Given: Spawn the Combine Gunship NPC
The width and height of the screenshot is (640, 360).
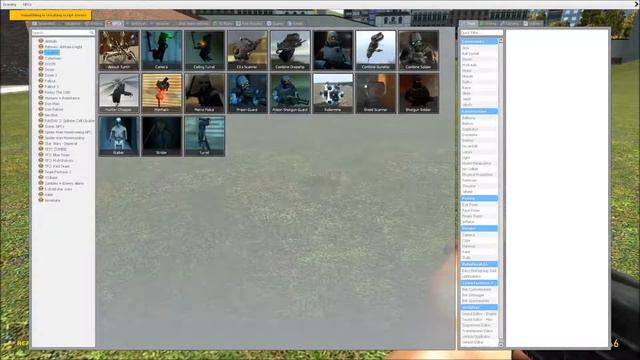Looking at the screenshot, I should 376,51.
